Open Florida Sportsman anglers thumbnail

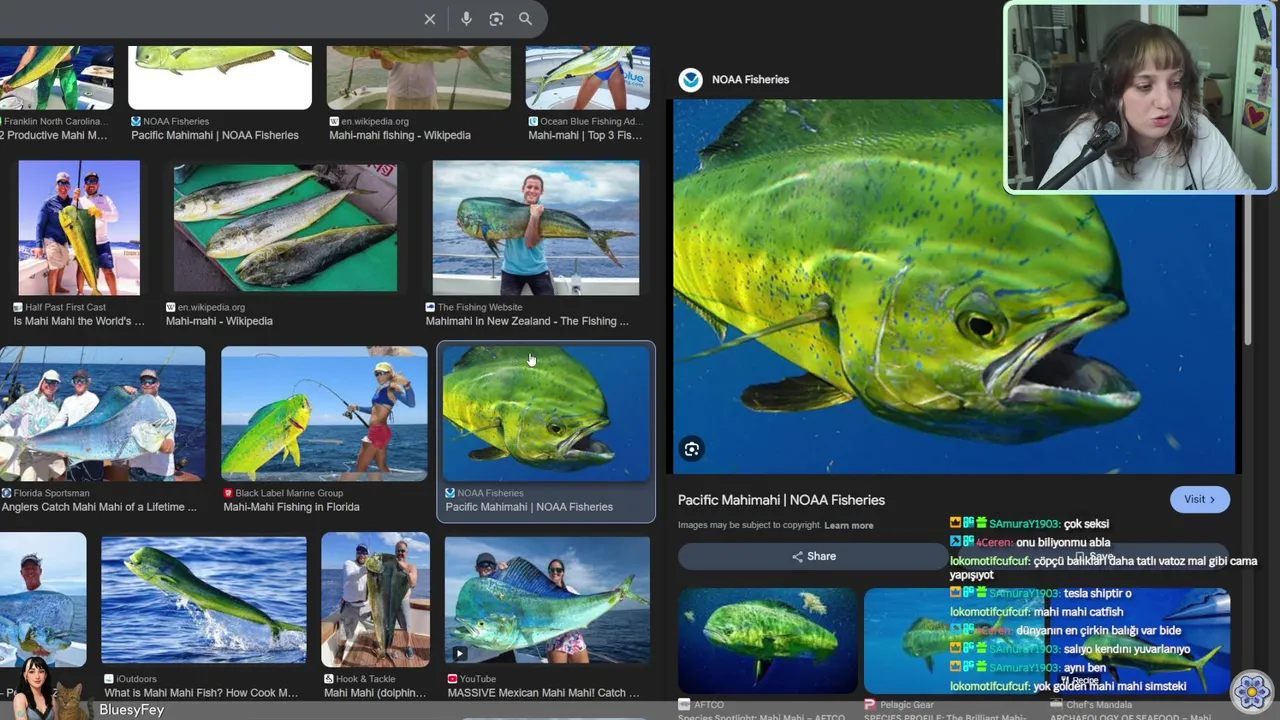(102, 414)
